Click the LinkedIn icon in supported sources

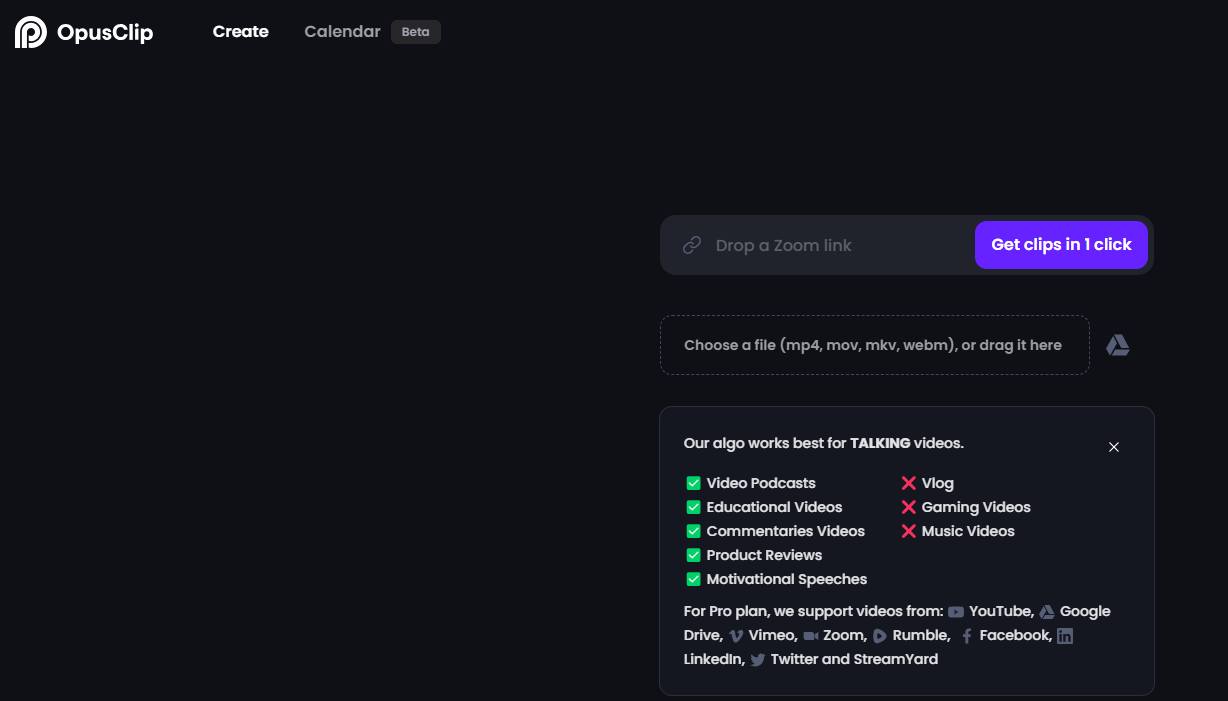tap(1065, 636)
